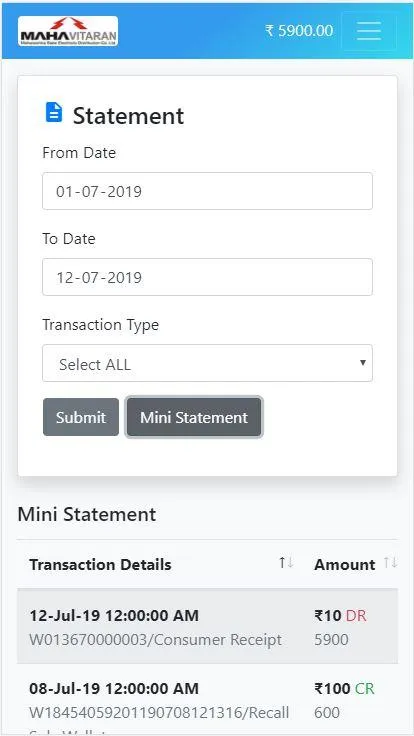Click the Mini Statement section heading

87,514
